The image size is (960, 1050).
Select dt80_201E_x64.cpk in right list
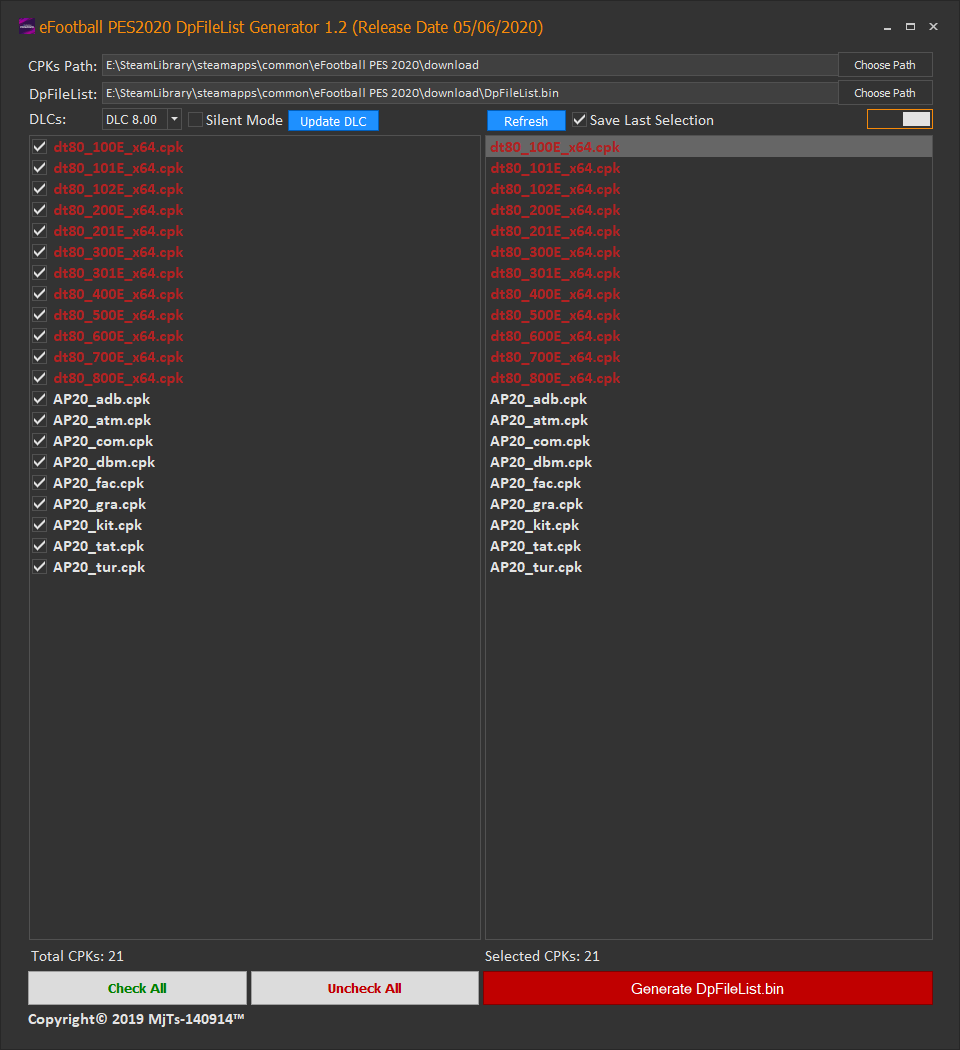(709, 231)
